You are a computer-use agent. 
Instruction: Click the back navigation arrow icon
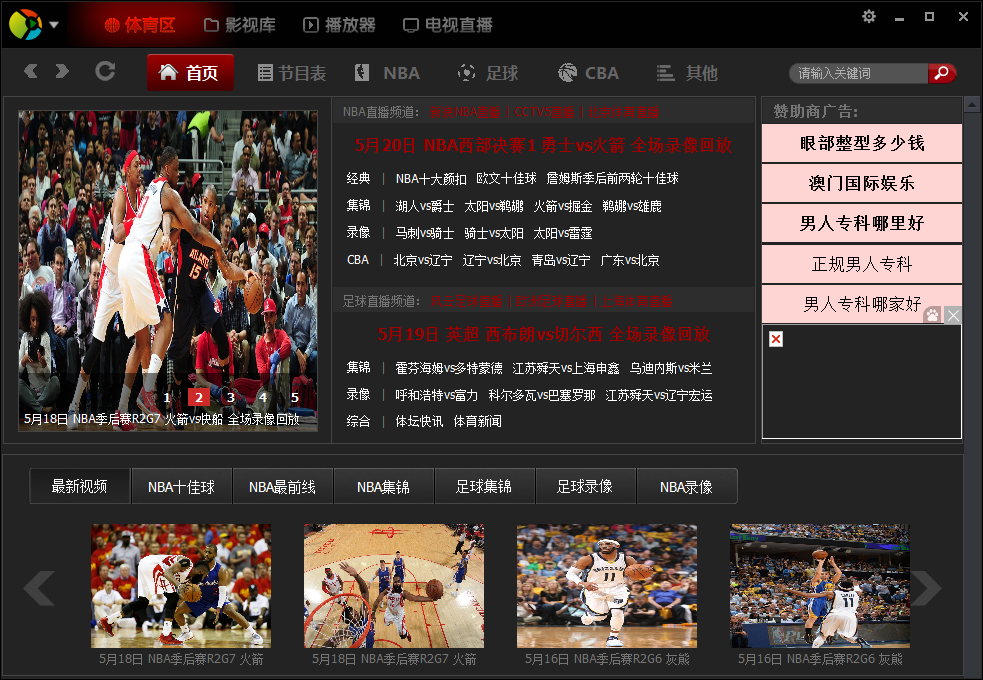31,71
